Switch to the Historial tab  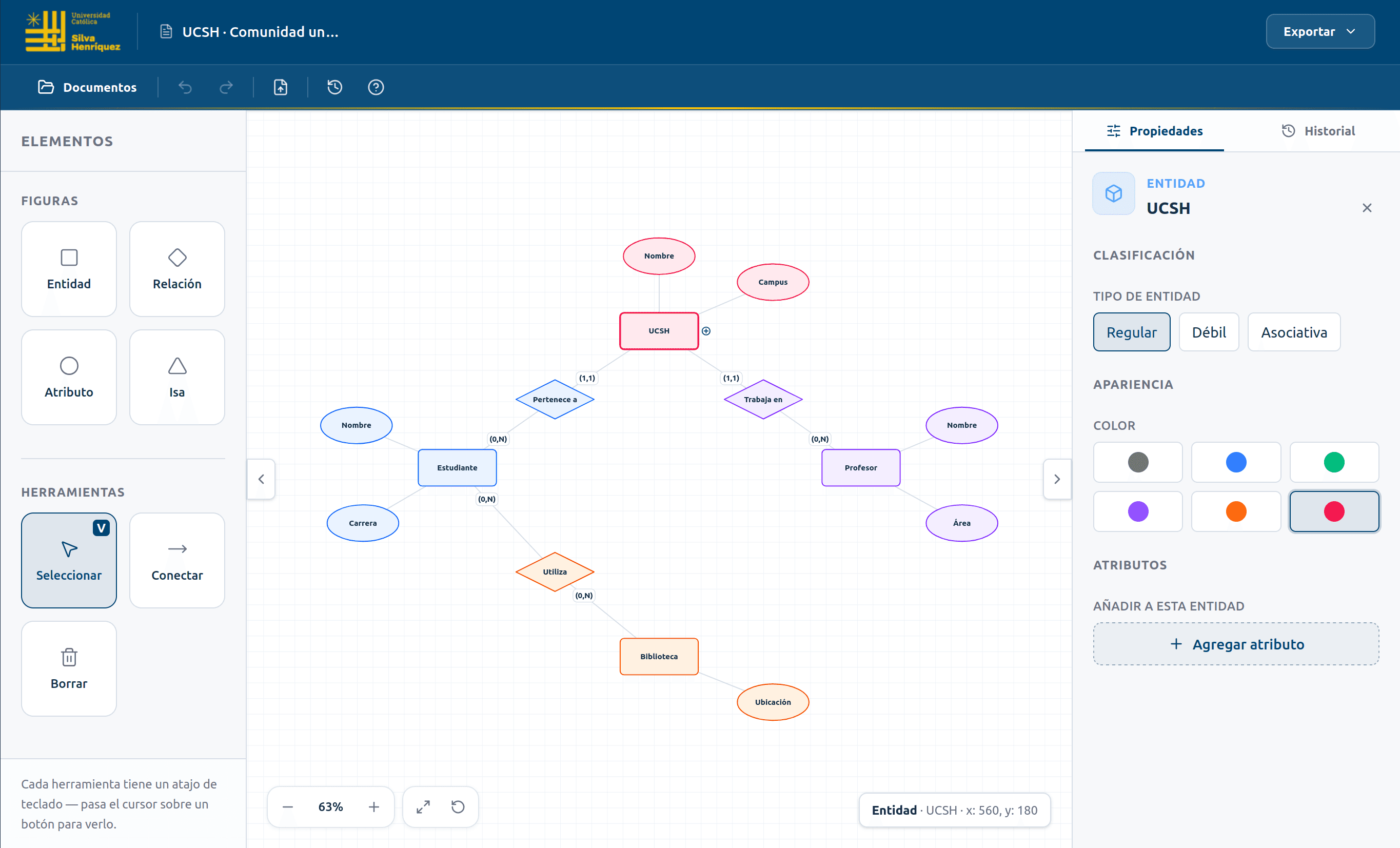tap(1318, 131)
